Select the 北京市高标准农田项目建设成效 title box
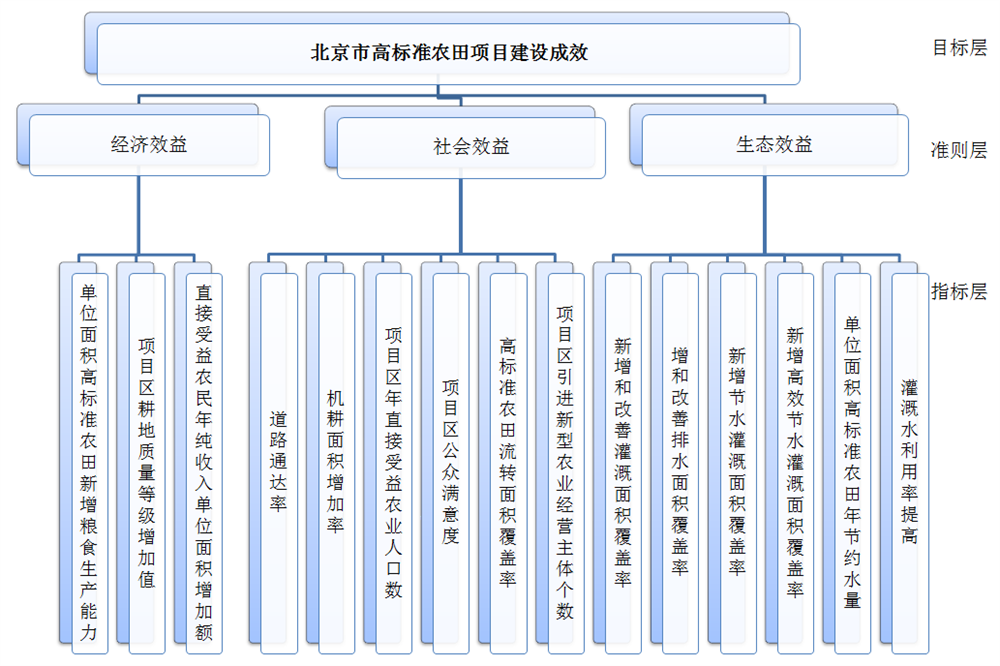Image resolution: width=1000 pixels, height=666 pixels. pos(448,54)
